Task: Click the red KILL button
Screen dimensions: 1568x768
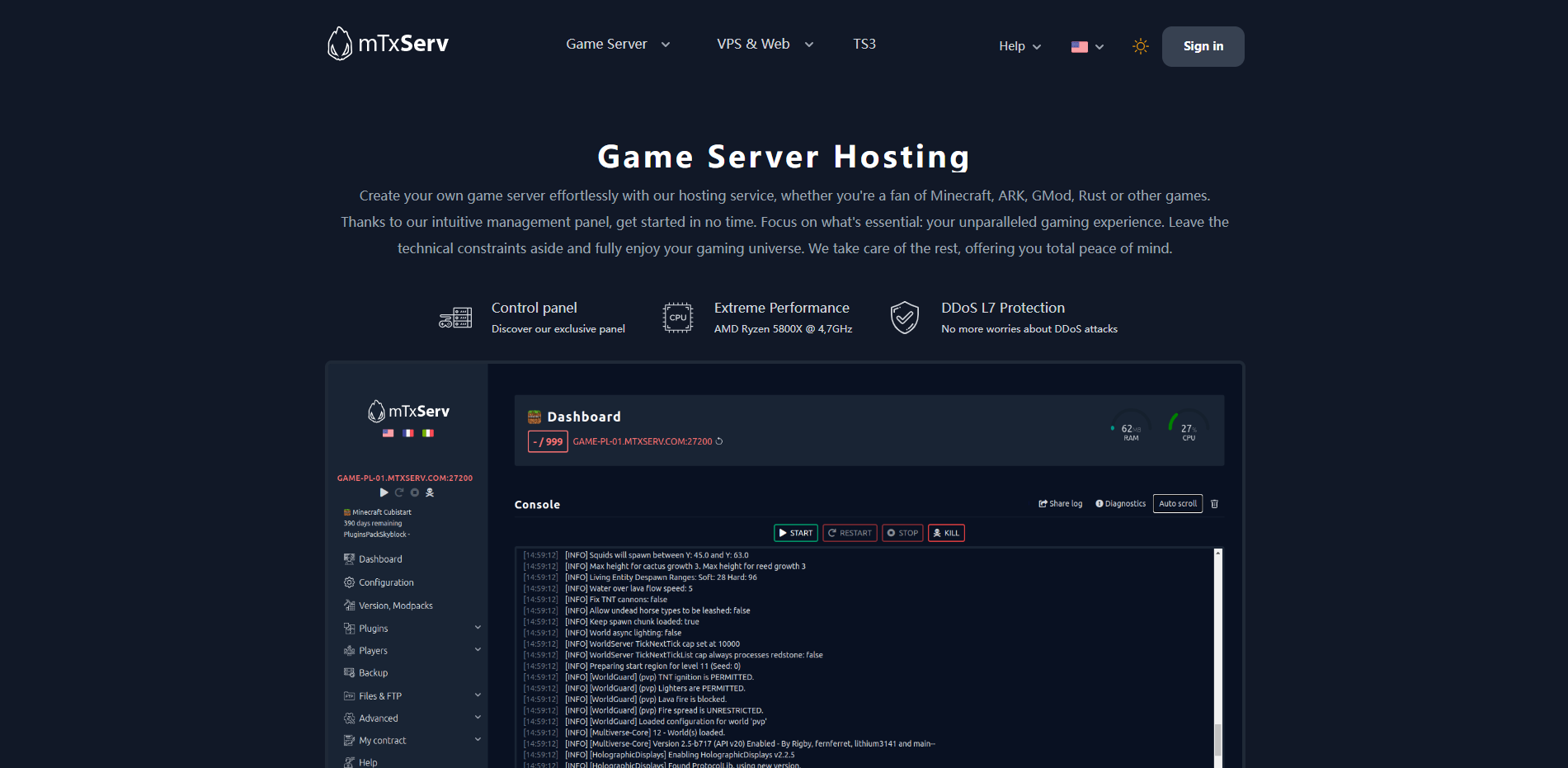Action: pyautogui.click(x=946, y=533)
